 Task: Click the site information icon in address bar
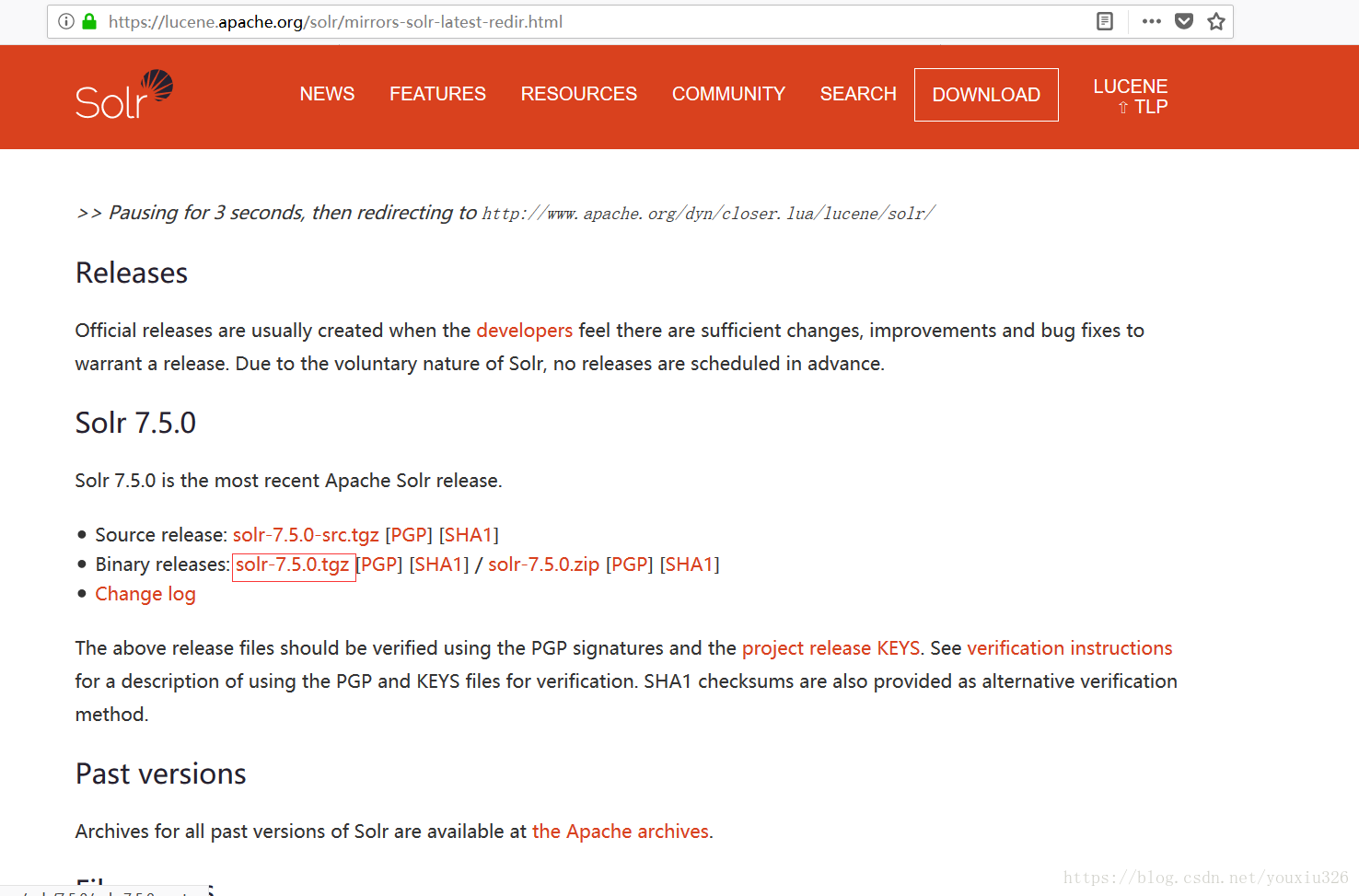[x=66, y=21]
